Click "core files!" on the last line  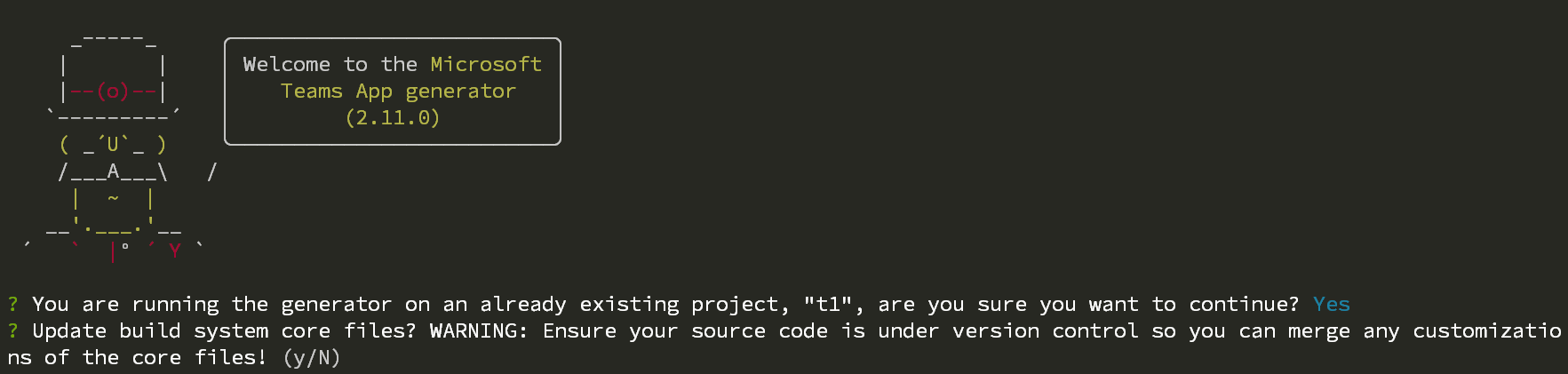click(x=199, y=358)
